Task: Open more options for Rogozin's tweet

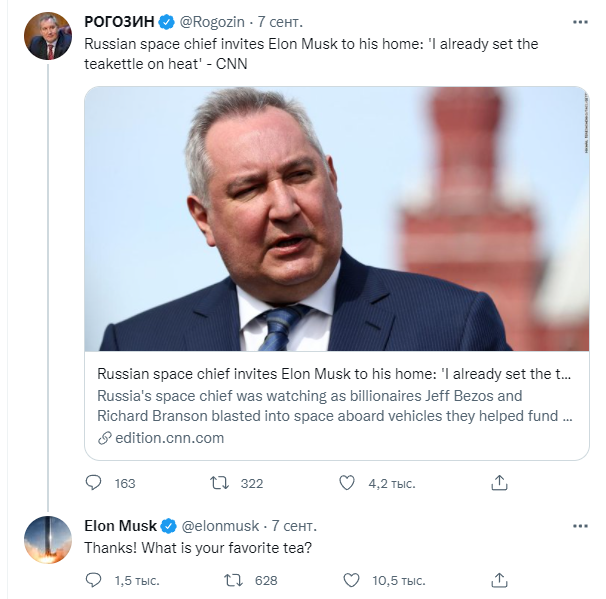Action: pos(579,21)
